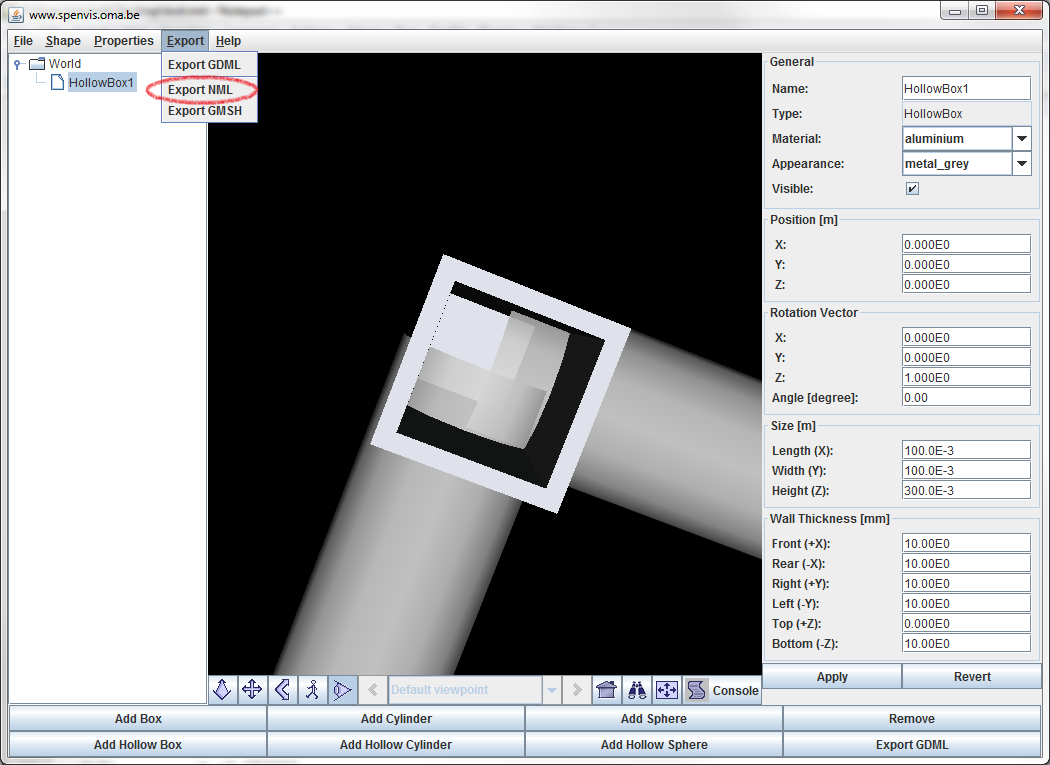
Task: Open the Material dropdown arrow
Action: [1021, 139]
